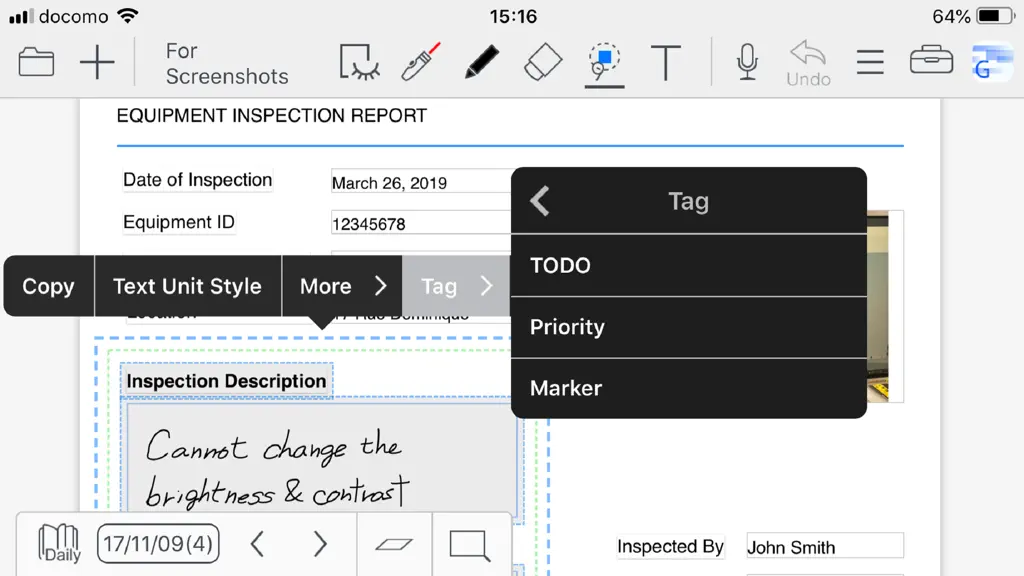1024x576 pixels.
Task: Select the viewing mode eye icon
Action: 359,62
